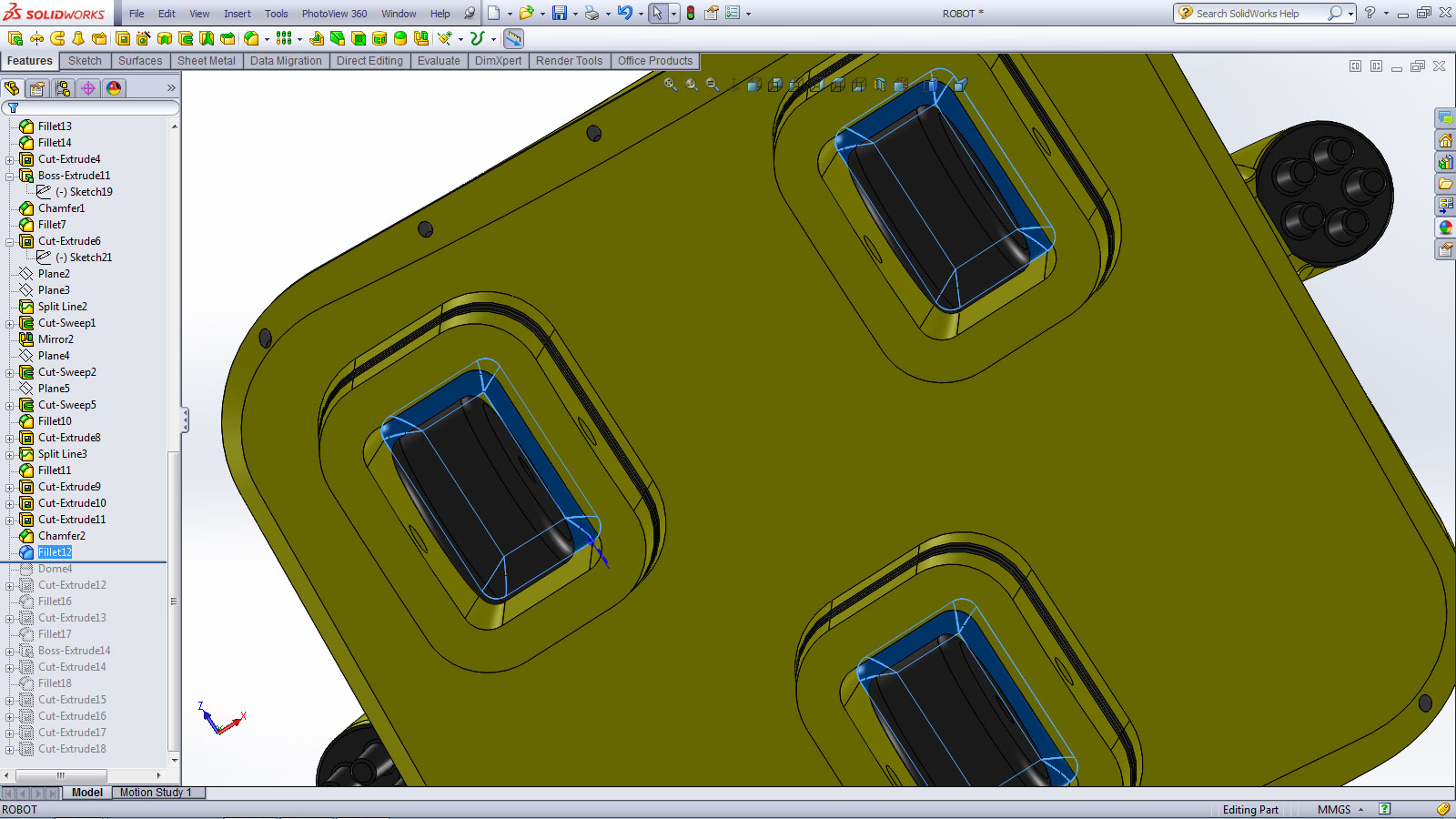Collapse the Boss-Extrude11 feature node
The height and width of the screenshot is (819, 1456).
click(x=10, y=176)
